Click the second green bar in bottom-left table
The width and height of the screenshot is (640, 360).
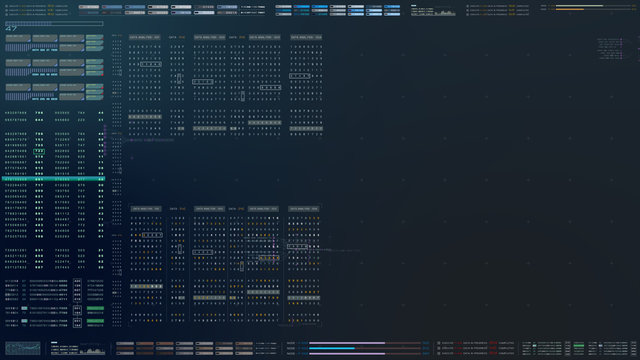click(95, 321)
